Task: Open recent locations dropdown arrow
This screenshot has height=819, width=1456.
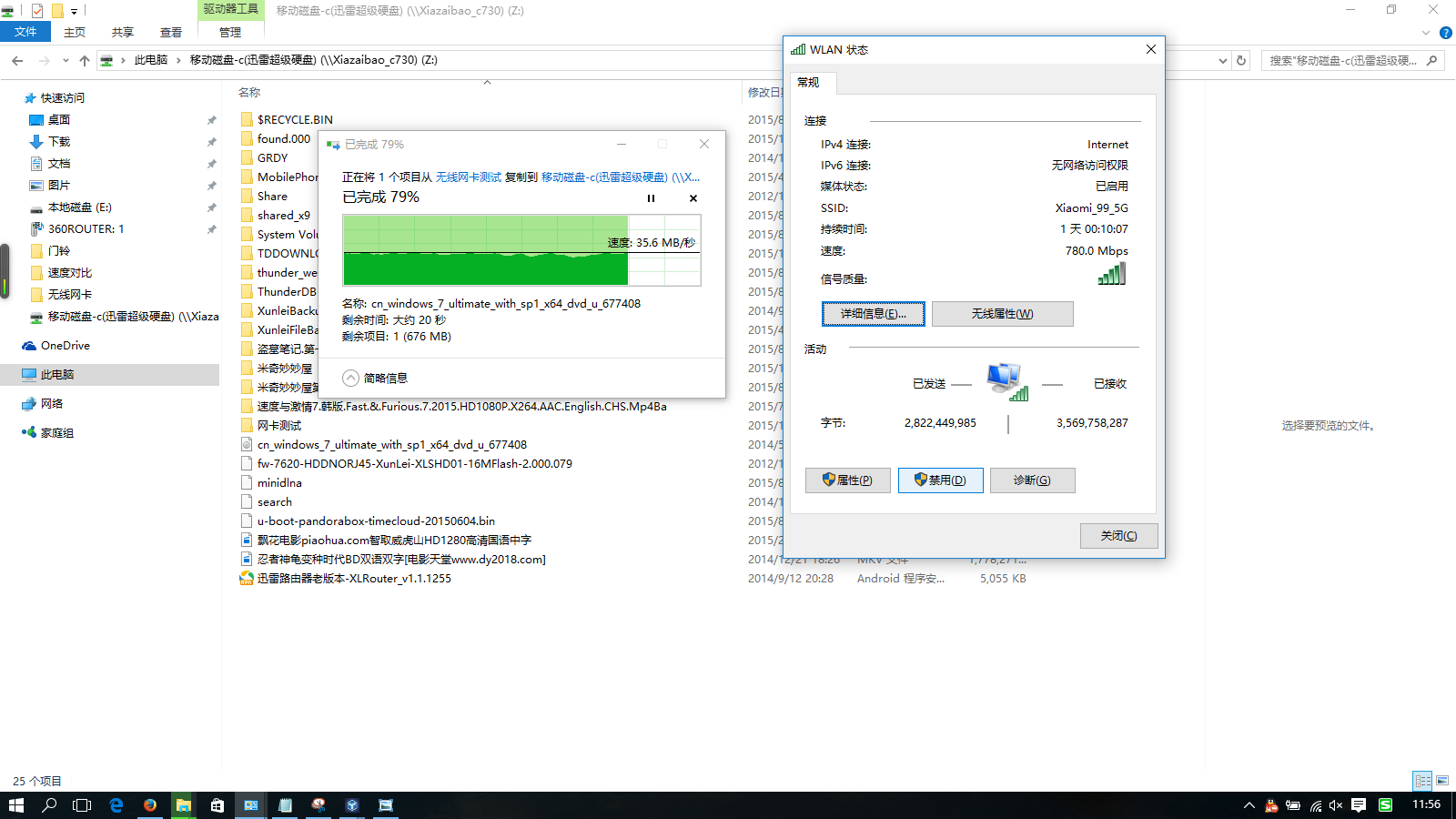Action: coord(66,61)
